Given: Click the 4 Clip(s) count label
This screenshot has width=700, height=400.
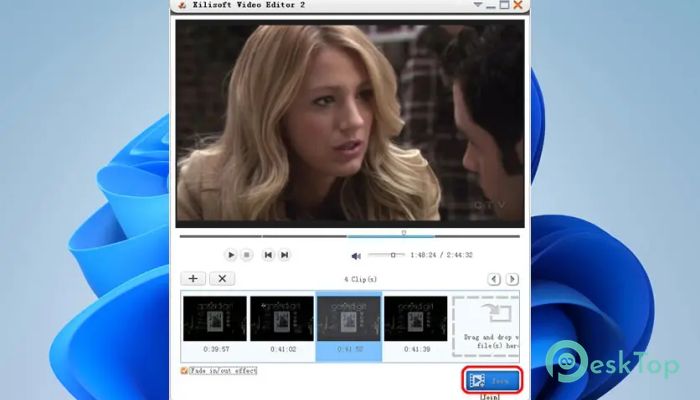Looking at the screenshot, I should coord(360,279).
